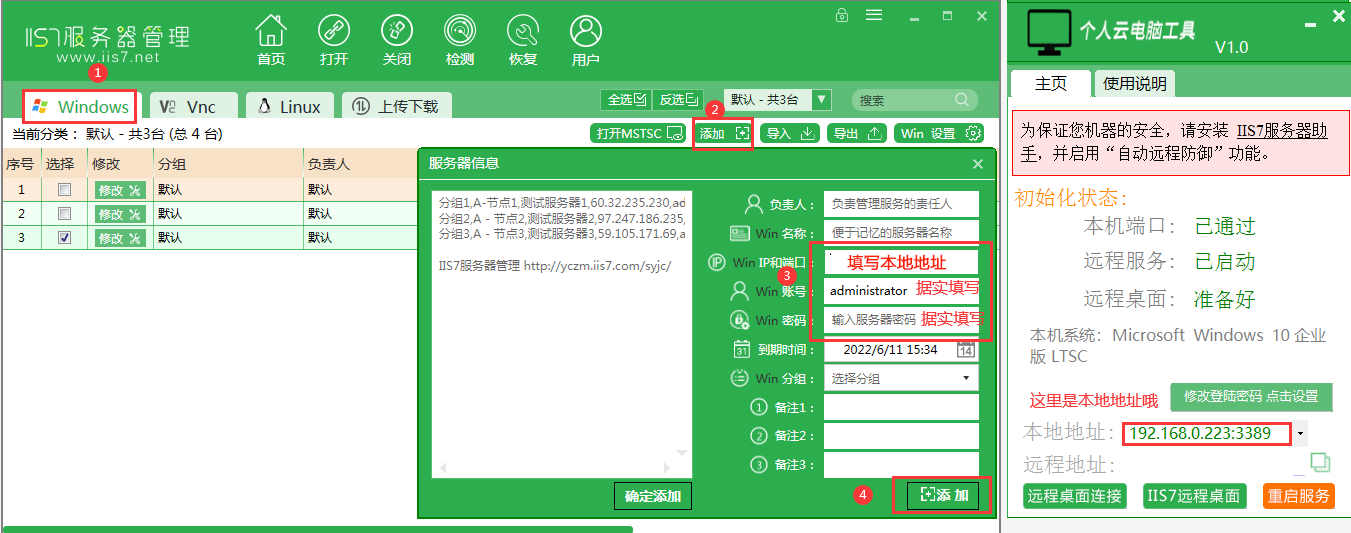Click the 添加 toolbar button
The image size is (1351, 533).
723,133
